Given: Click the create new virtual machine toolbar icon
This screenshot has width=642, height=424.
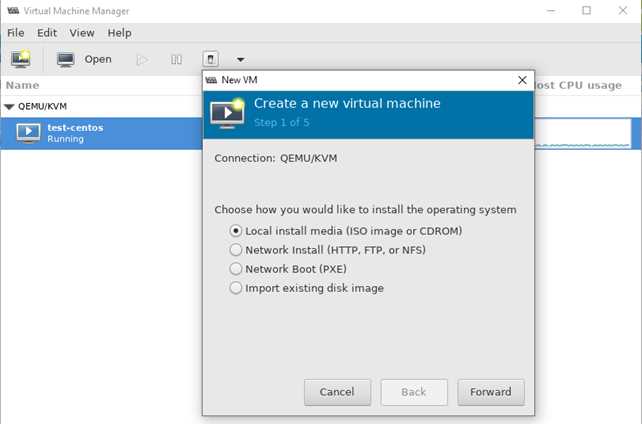Looking at the screenshot, I should pos(20,59).
